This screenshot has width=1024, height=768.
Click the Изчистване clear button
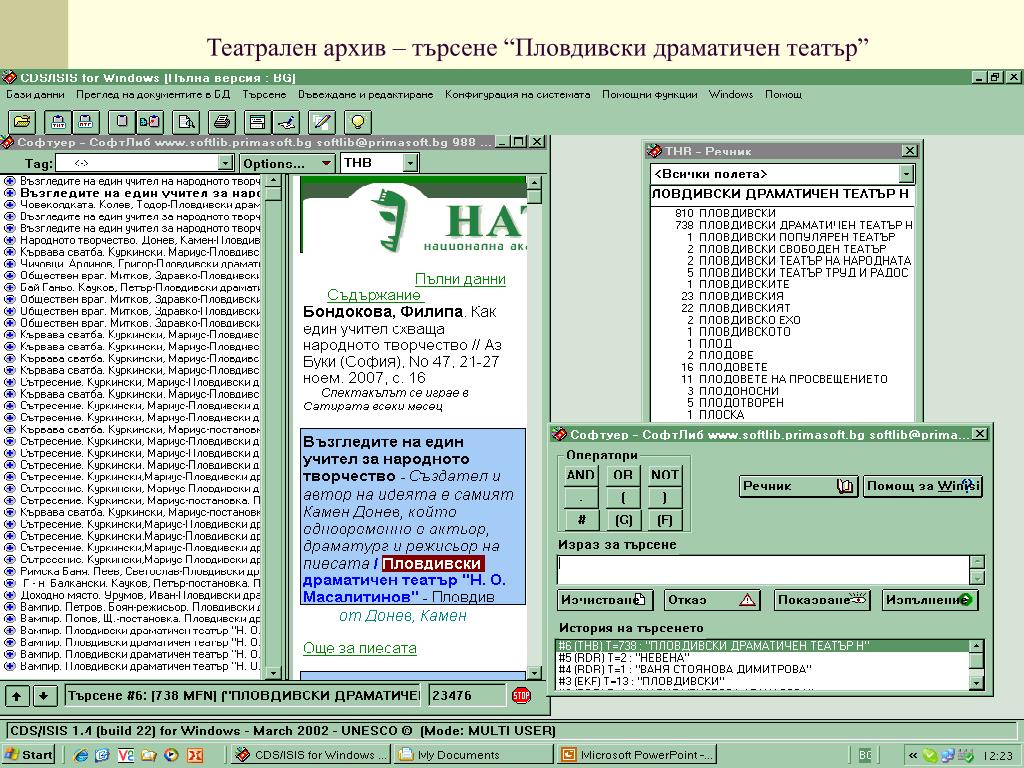605,600
